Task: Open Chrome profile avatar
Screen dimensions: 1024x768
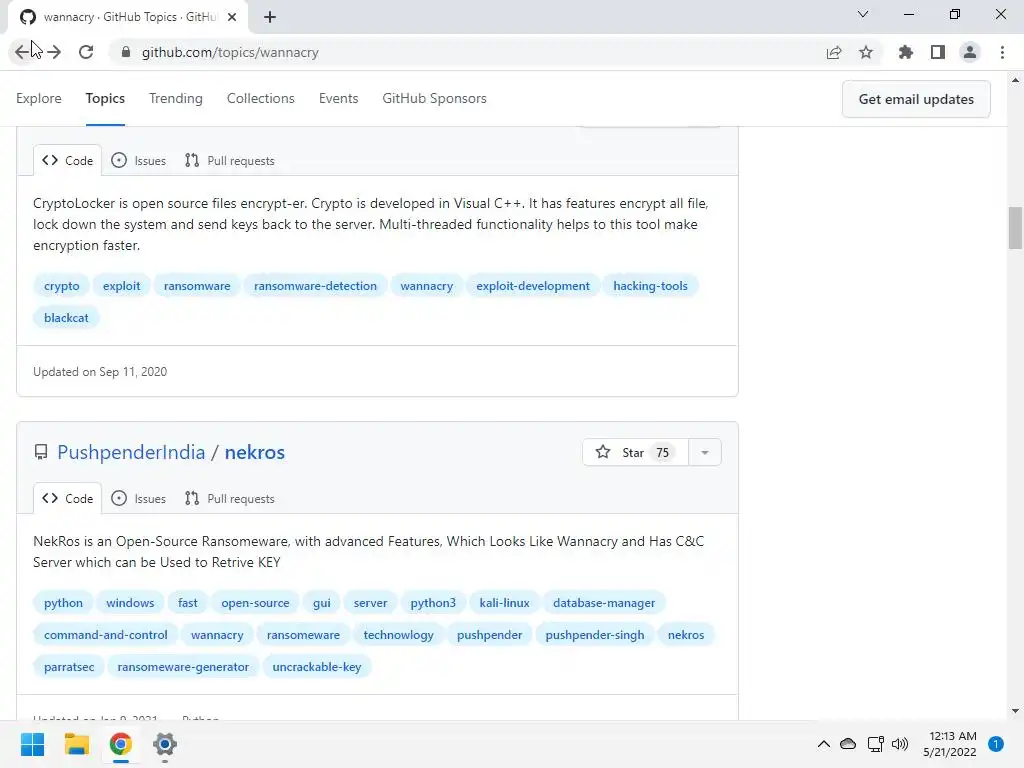Action: pyautogui.click(x=970, y=52)
